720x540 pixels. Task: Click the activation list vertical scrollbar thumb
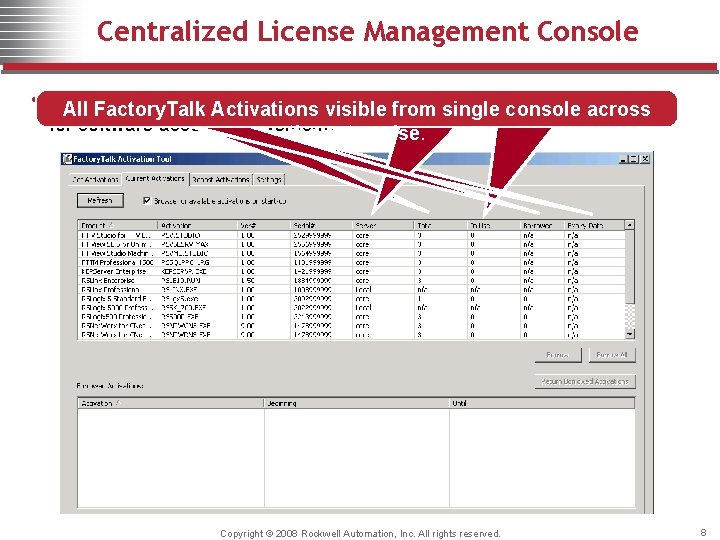[630, 266]
